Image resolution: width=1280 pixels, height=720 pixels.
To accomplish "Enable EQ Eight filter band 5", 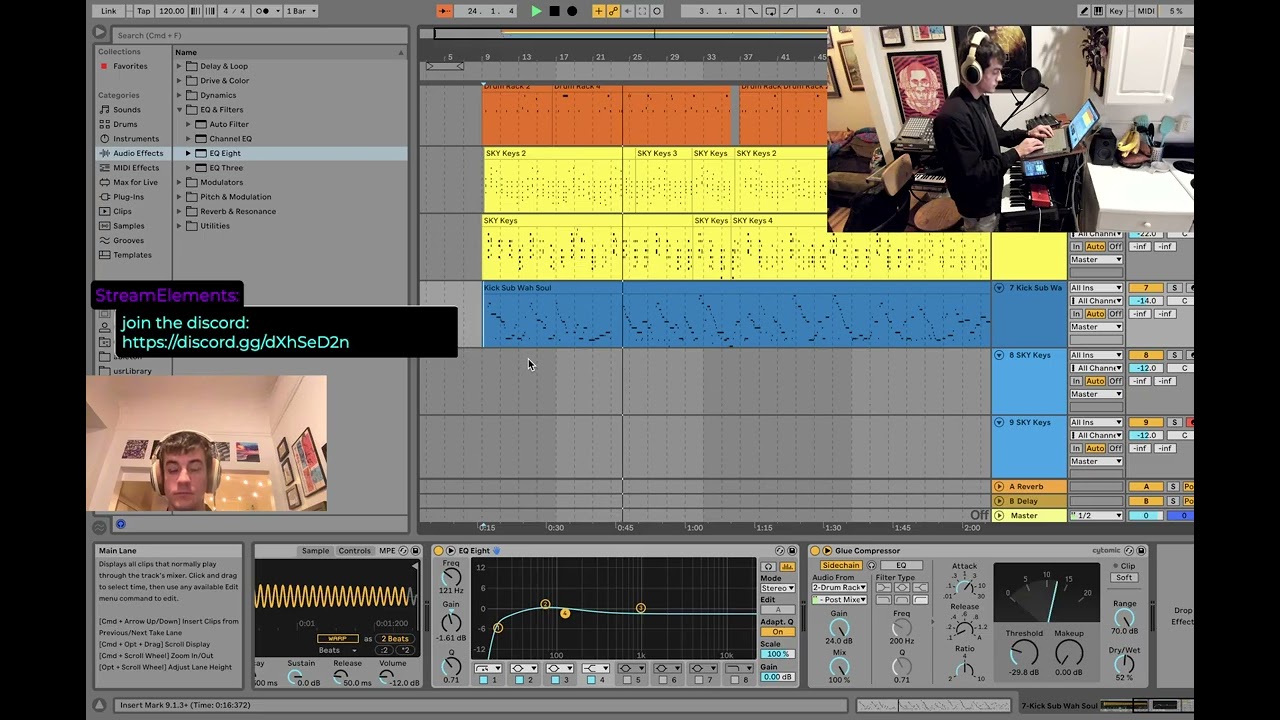I will [627, 680].
